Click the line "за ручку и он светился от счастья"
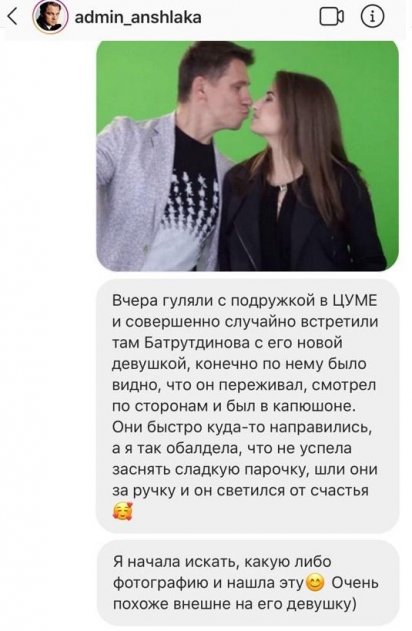412x631 pixels. [241, 491]
